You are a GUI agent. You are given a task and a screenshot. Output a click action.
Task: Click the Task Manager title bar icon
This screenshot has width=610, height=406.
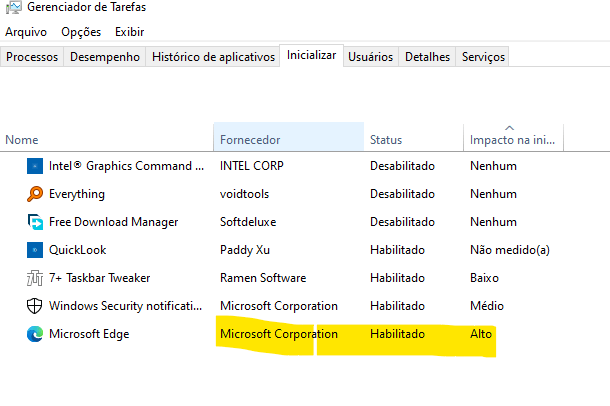(14, 7)
